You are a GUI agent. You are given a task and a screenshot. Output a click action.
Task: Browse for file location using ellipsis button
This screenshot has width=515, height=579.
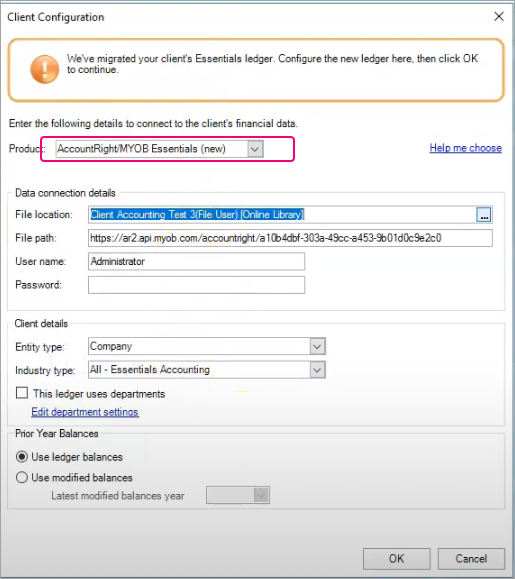pos(484,215)
